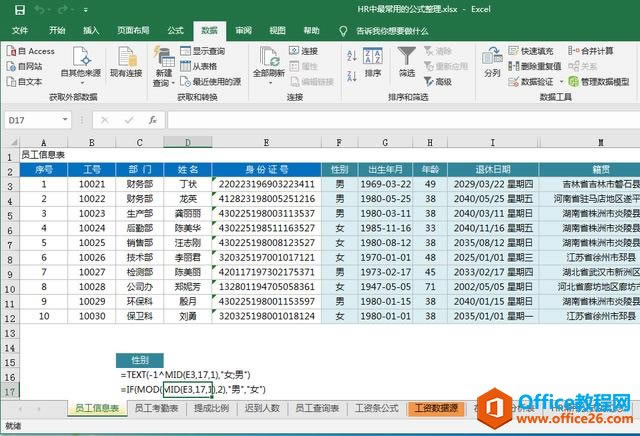Select the column D header
The height and width of the screenshot is (436, 640).
188,142
